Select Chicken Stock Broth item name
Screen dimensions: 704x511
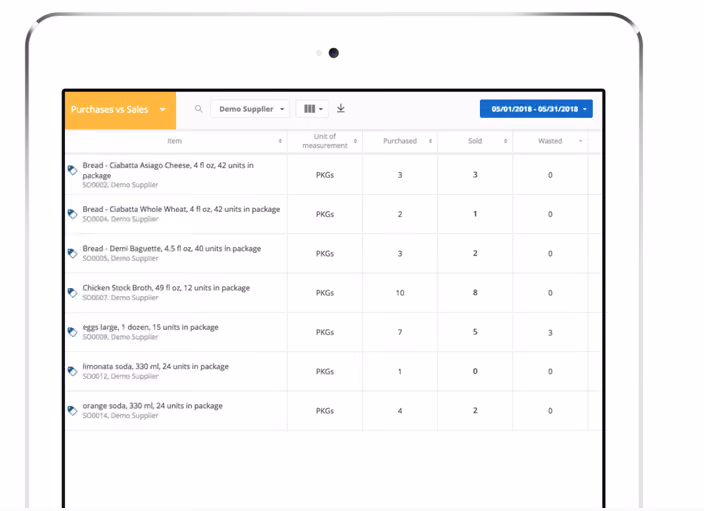point(166,288)
